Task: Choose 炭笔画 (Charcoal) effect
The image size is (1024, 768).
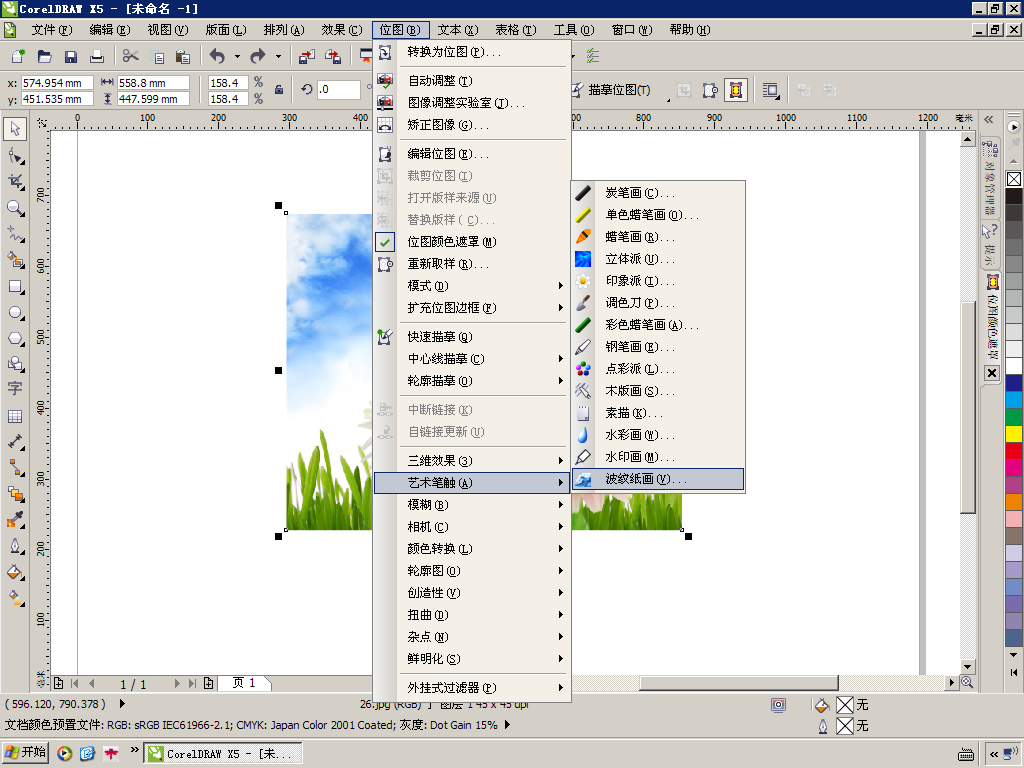Action: [658, 193]
